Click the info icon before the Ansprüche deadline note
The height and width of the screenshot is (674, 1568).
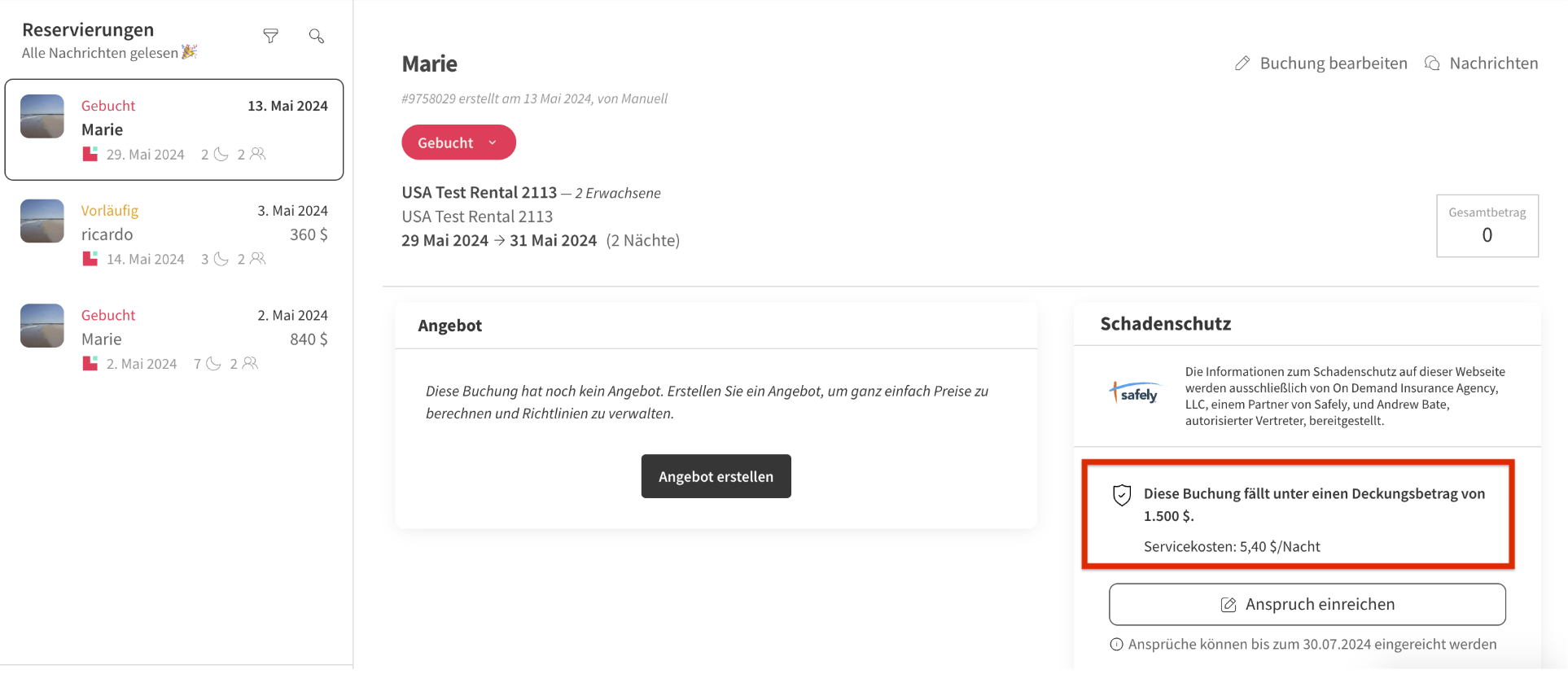point(1116,644)
